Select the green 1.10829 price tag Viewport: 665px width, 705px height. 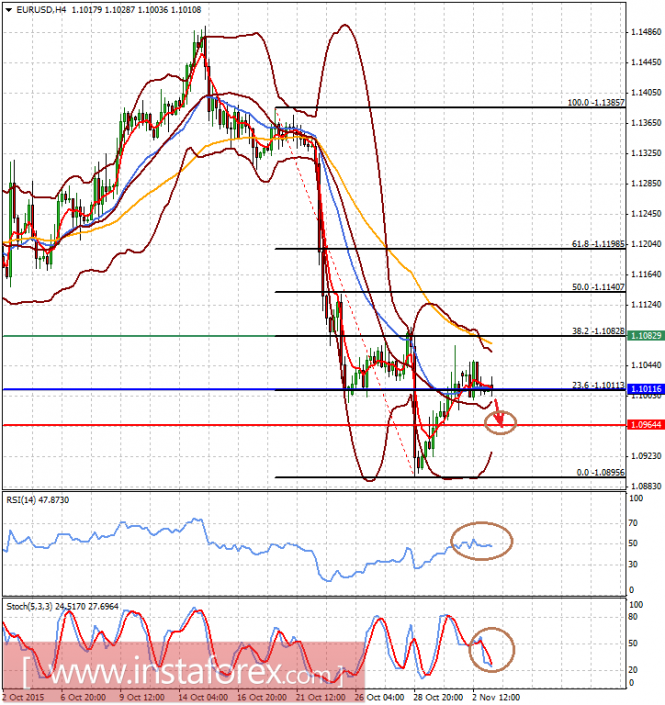click(x=646, y=336)
